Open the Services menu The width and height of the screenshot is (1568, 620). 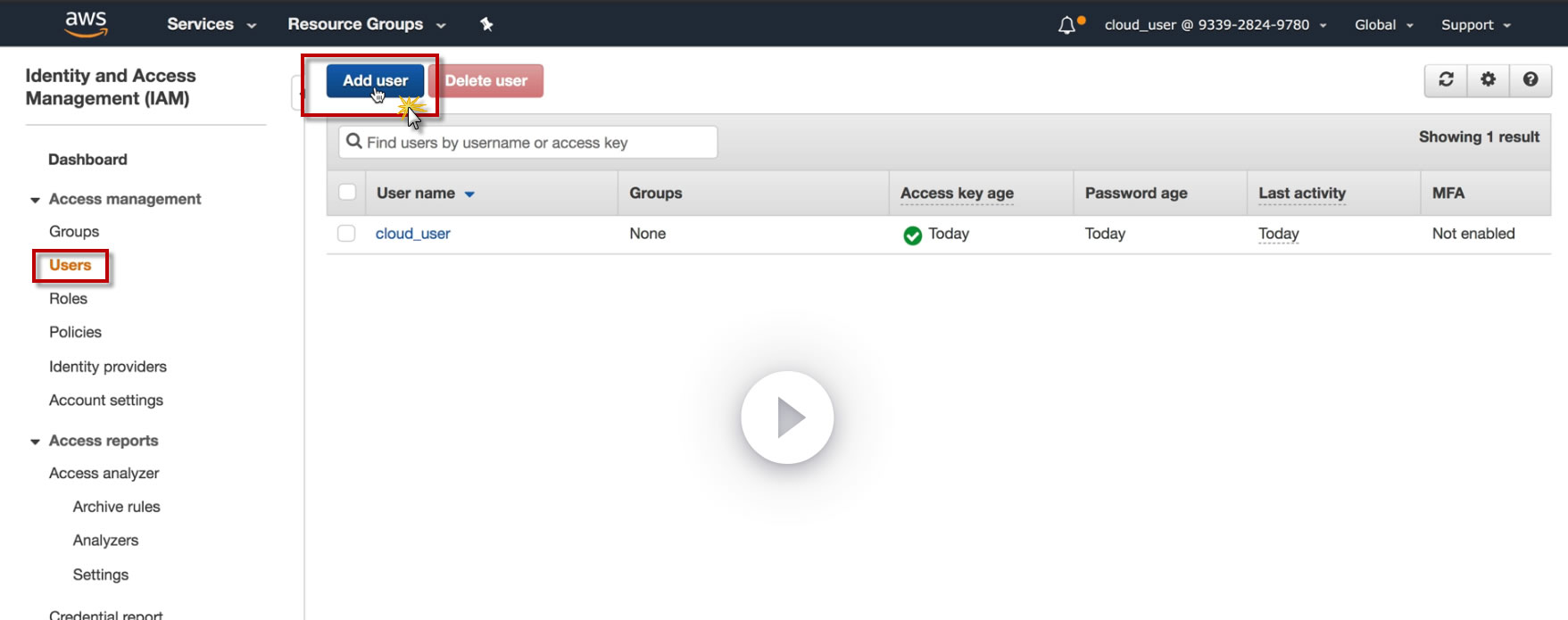pos(212,24)
